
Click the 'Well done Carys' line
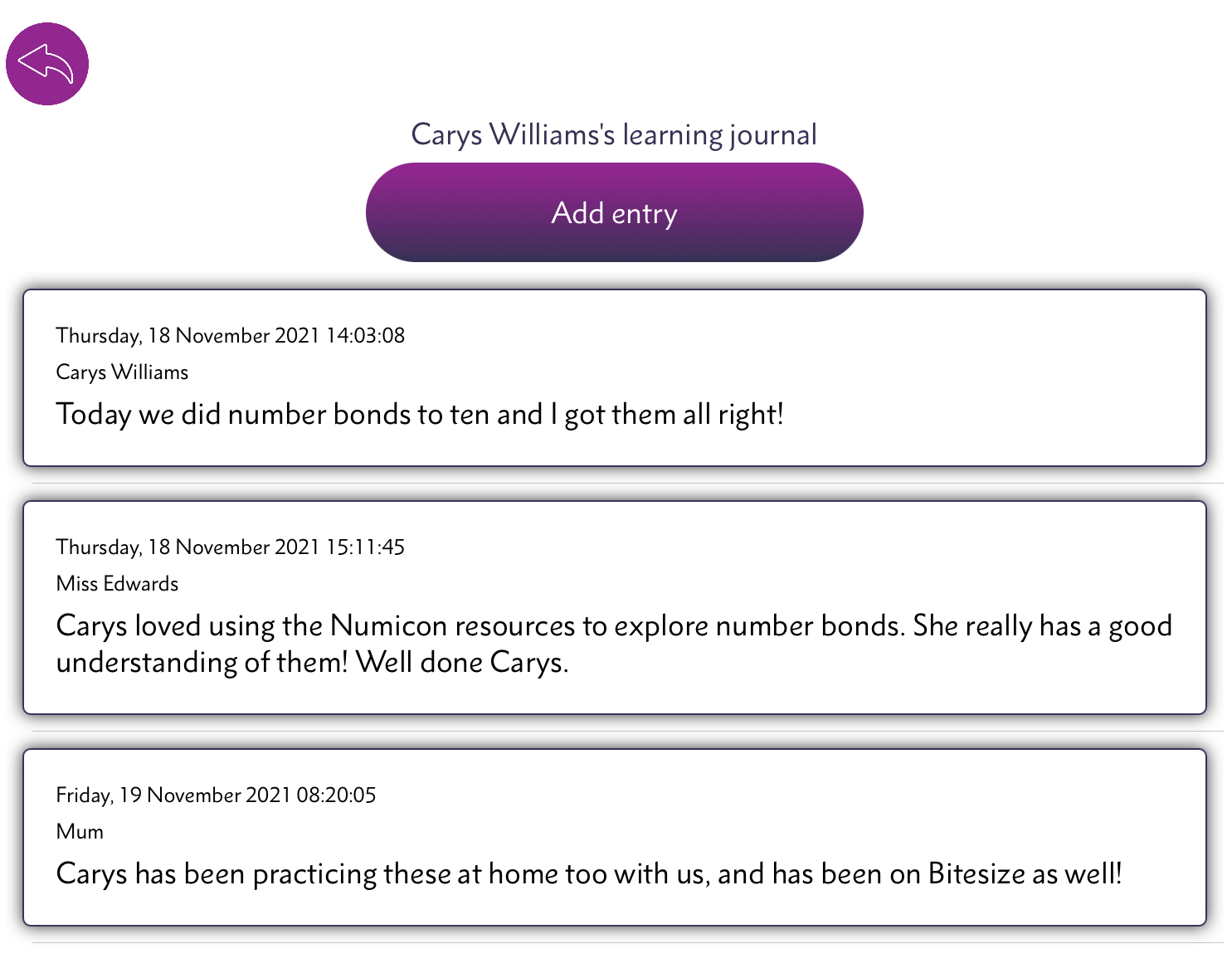(x=312, y=662)
